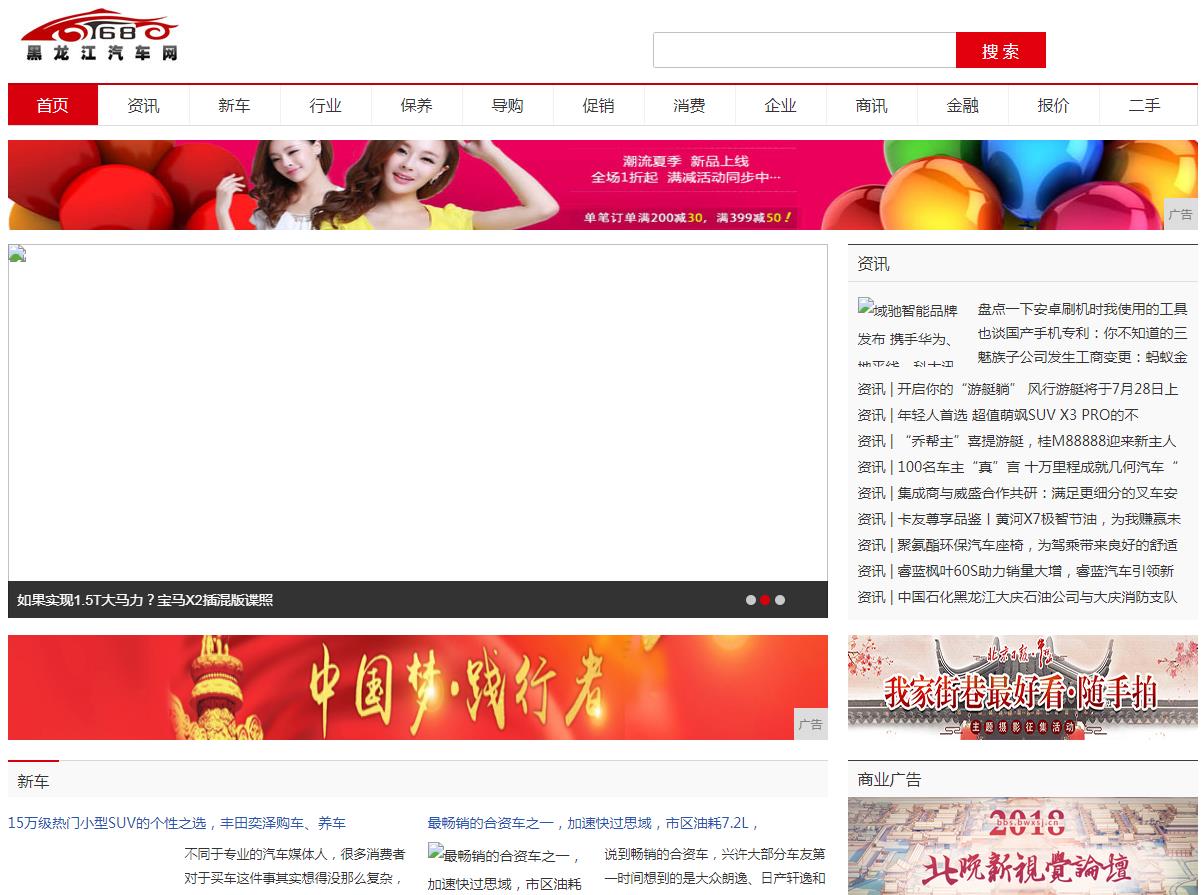Open the 导购 nav tab
The height and width of the screenshot is (895, 1204).
pos(508,105)
